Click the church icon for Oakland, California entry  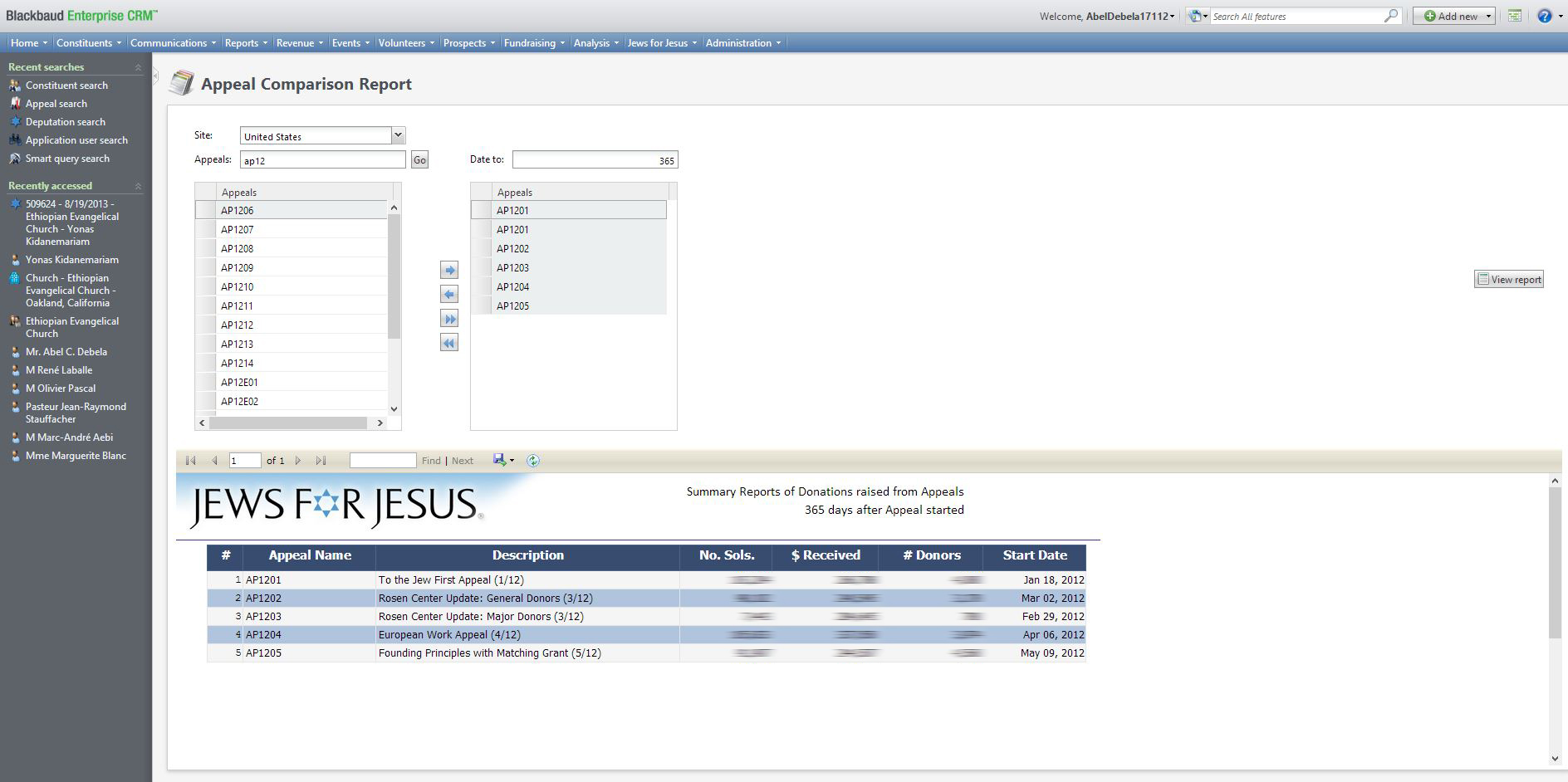pos(15,278)
